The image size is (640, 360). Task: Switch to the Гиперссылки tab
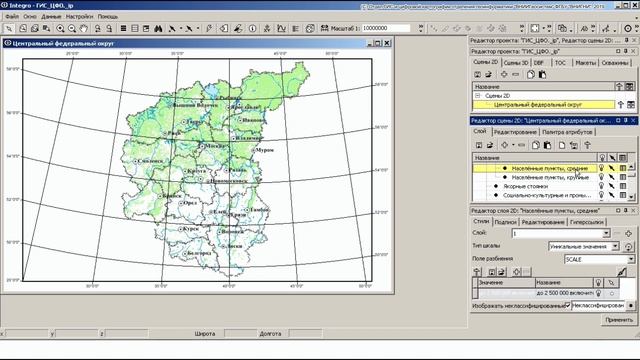587,222
